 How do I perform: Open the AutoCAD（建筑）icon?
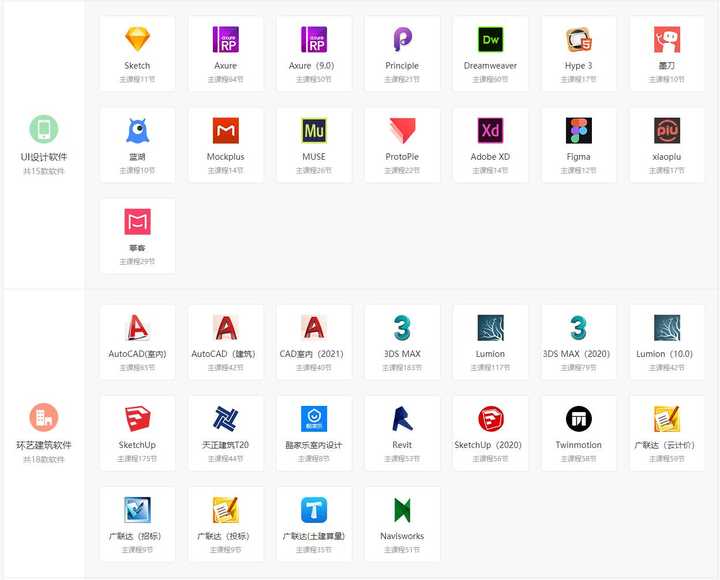(x=225, y=327)
